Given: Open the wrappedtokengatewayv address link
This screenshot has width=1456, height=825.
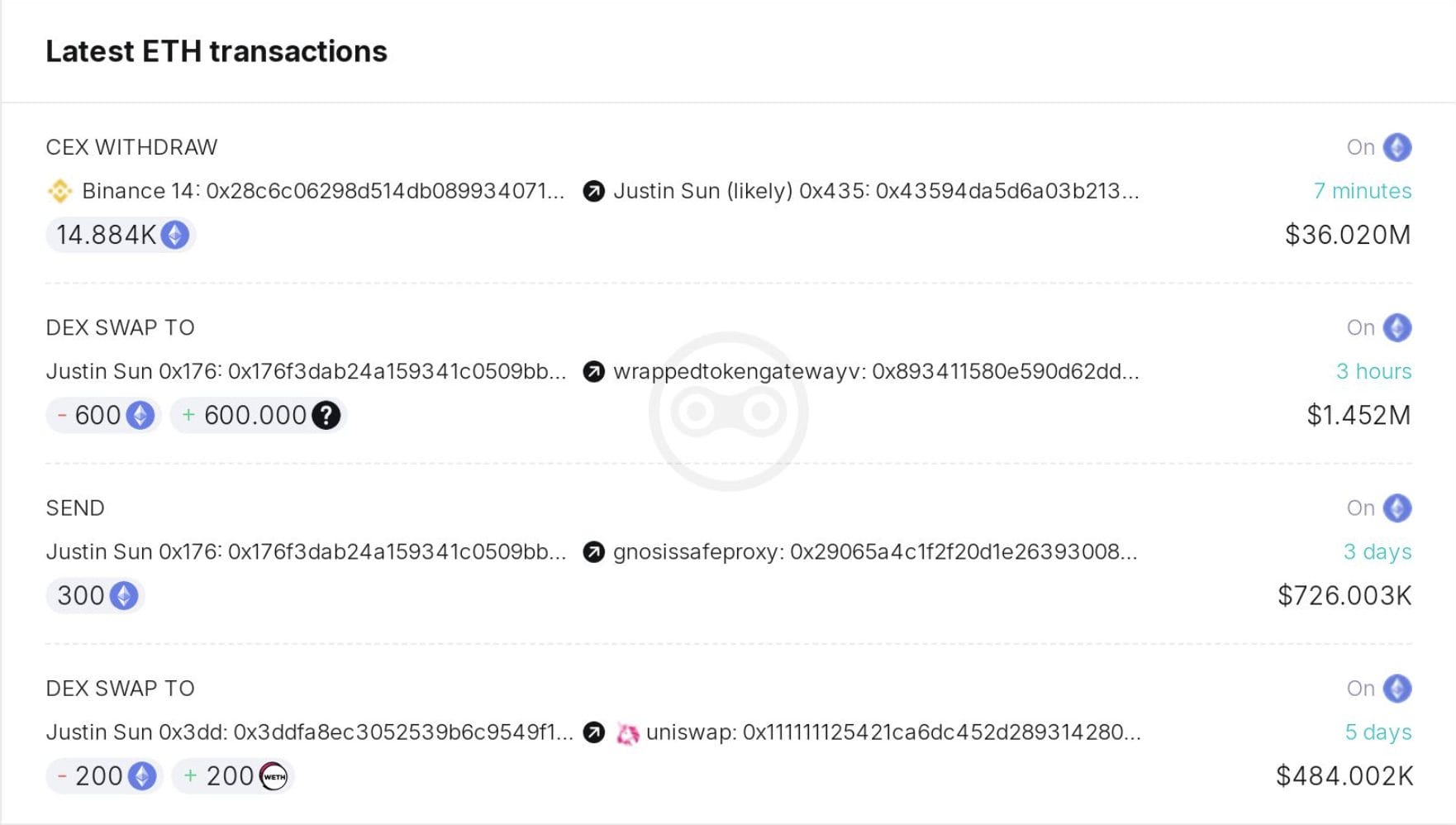Looking at the screenshot, I should click(876, 372).
